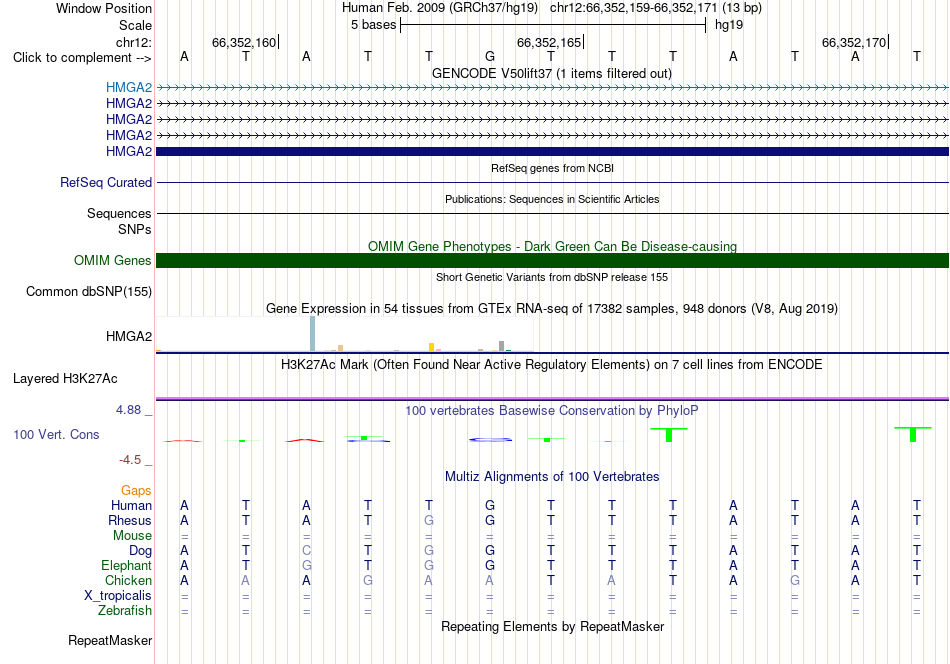Select the X_tropicalis alignment row label
The height and width of the screenshot is (664, 950).
118,596
